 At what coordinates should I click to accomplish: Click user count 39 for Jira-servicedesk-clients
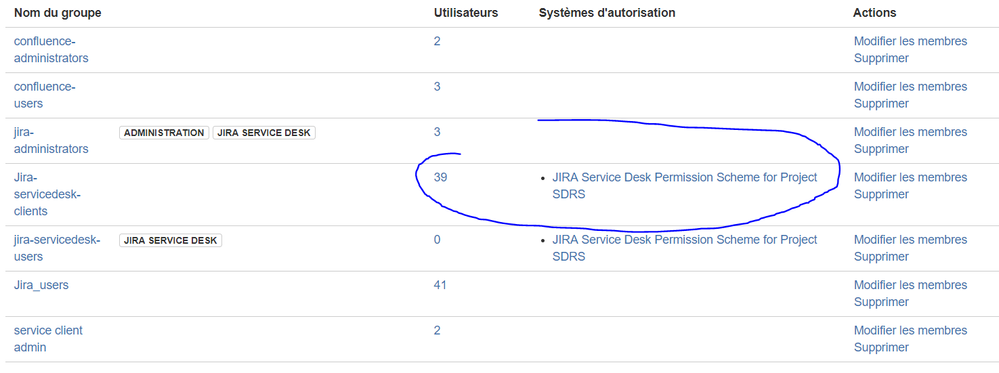point(440,177)
